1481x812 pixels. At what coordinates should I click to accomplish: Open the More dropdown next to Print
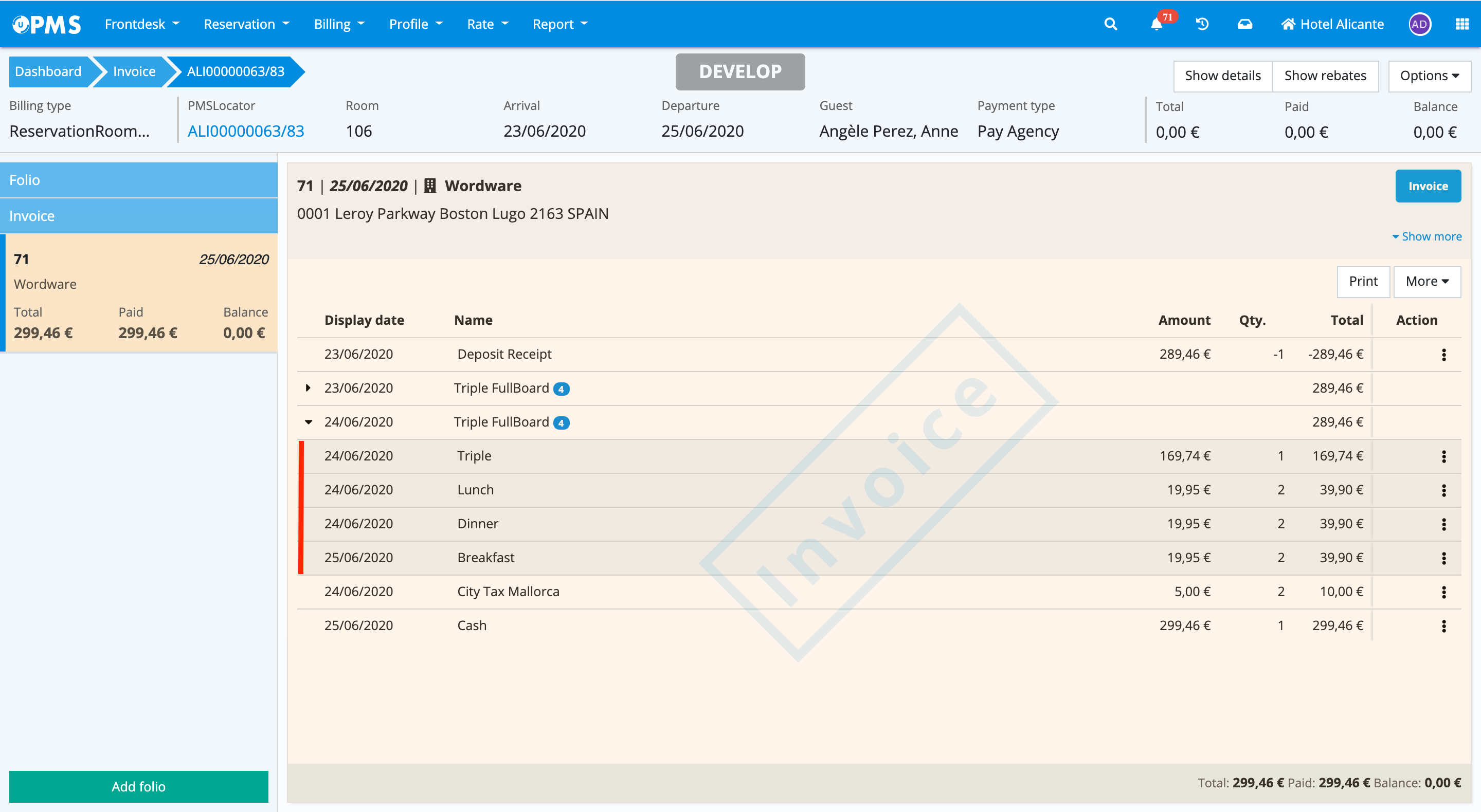tap(1426, 282)
